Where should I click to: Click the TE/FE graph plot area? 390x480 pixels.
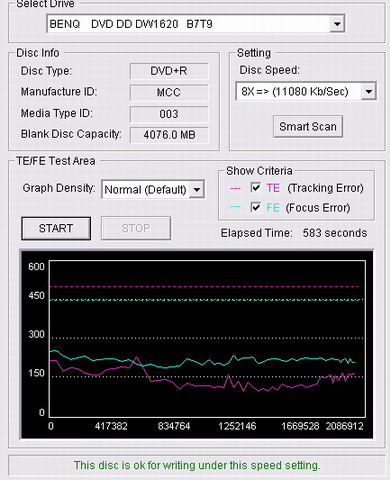pos(207,339)
